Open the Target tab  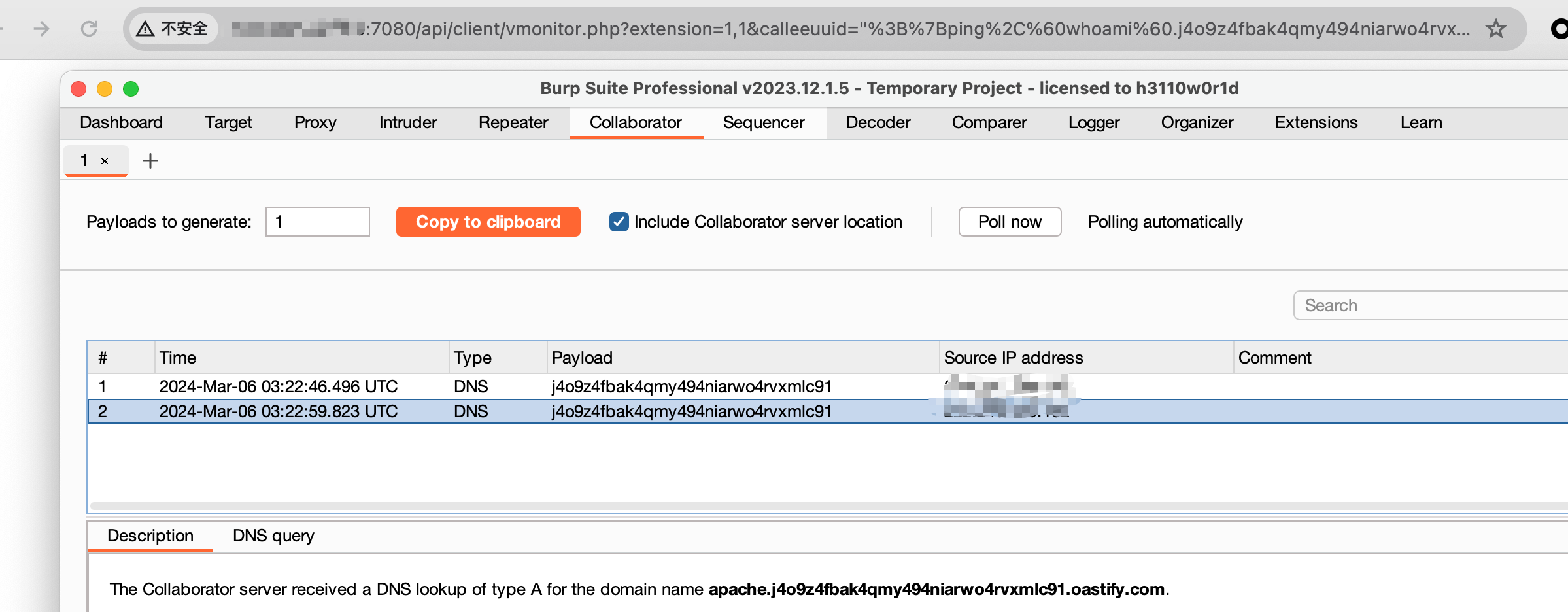[x=228, y=123]
